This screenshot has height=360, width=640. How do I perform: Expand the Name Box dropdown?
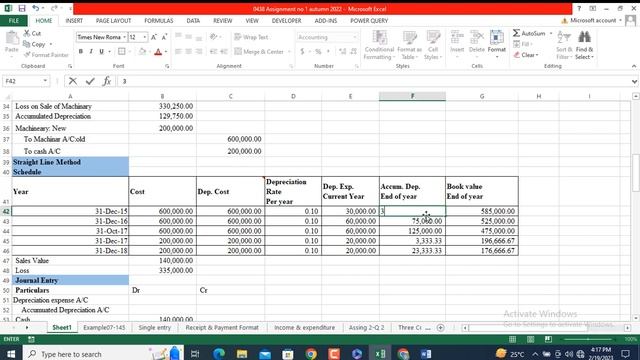click(45, 81)
